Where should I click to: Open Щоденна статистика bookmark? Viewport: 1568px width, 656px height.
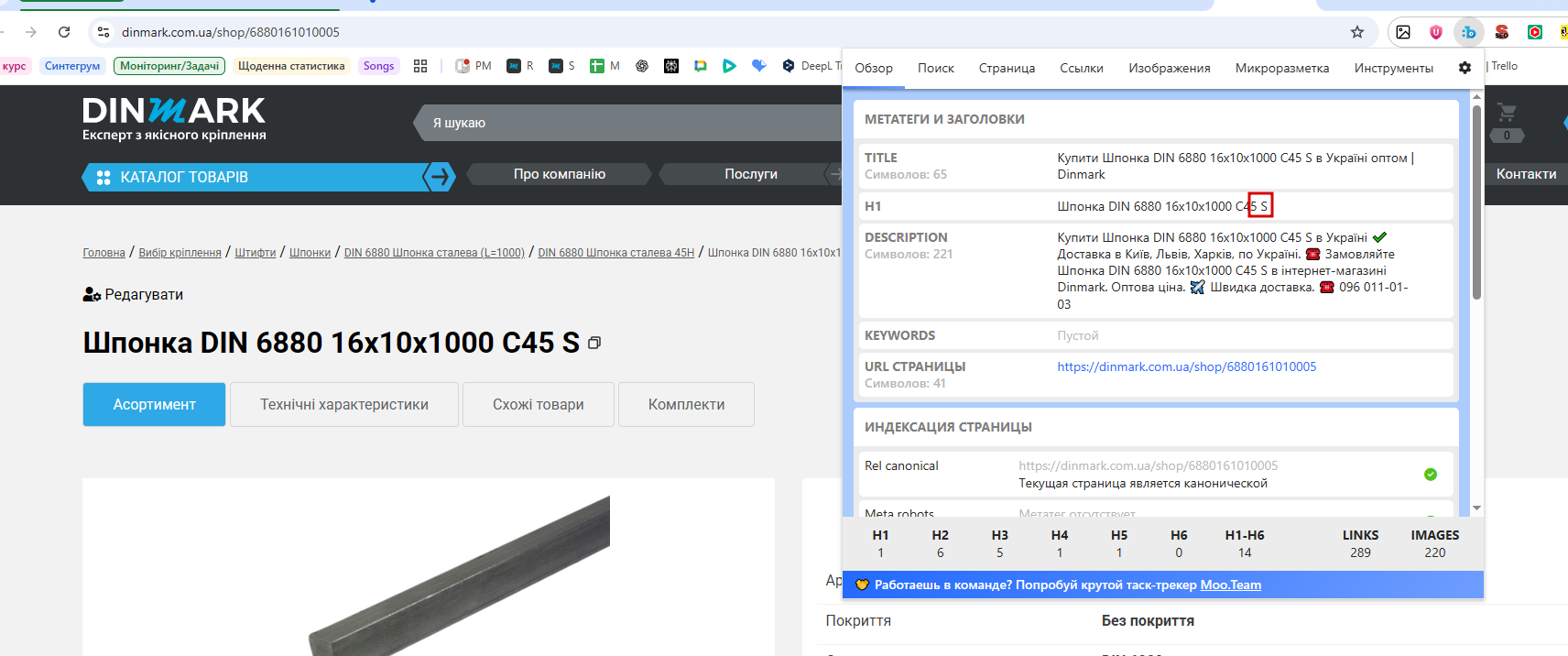pos(291,66)
